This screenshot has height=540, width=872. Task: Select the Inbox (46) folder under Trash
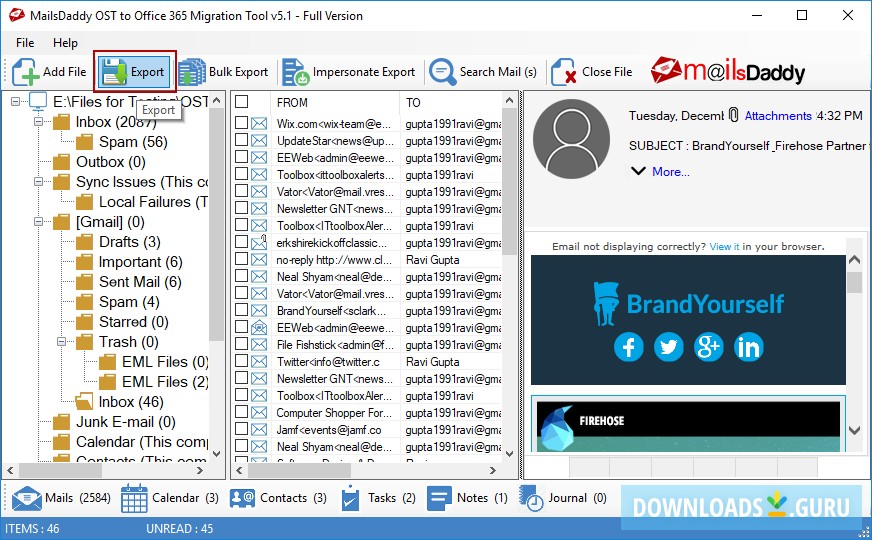120,402
